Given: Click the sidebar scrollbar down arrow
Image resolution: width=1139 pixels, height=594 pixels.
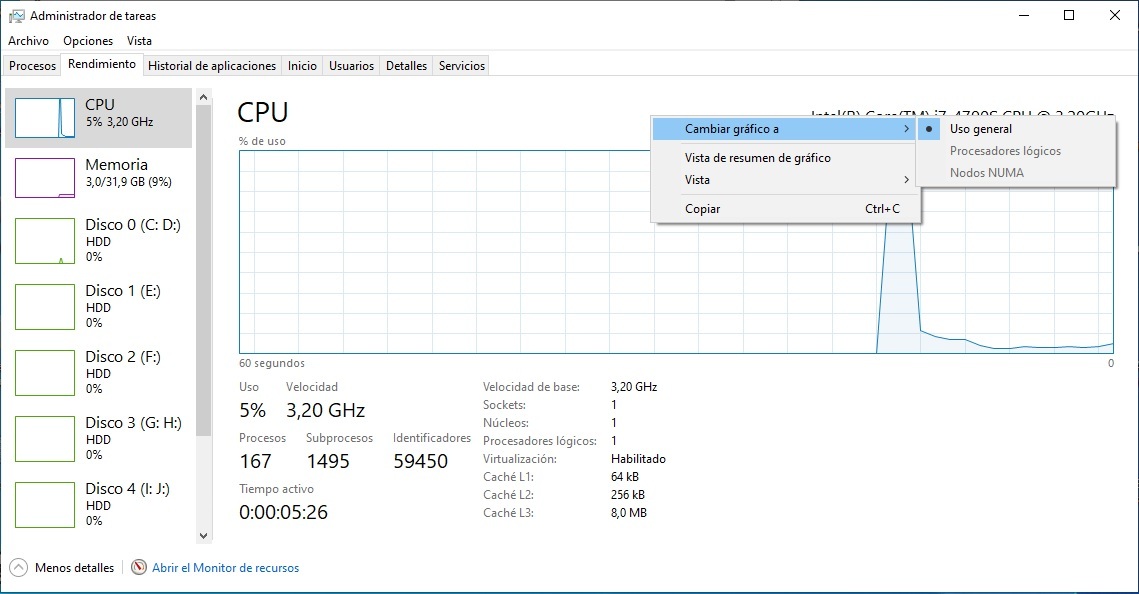Looking at the screenshot, I should pyautogui.click(x=204, y=536).
